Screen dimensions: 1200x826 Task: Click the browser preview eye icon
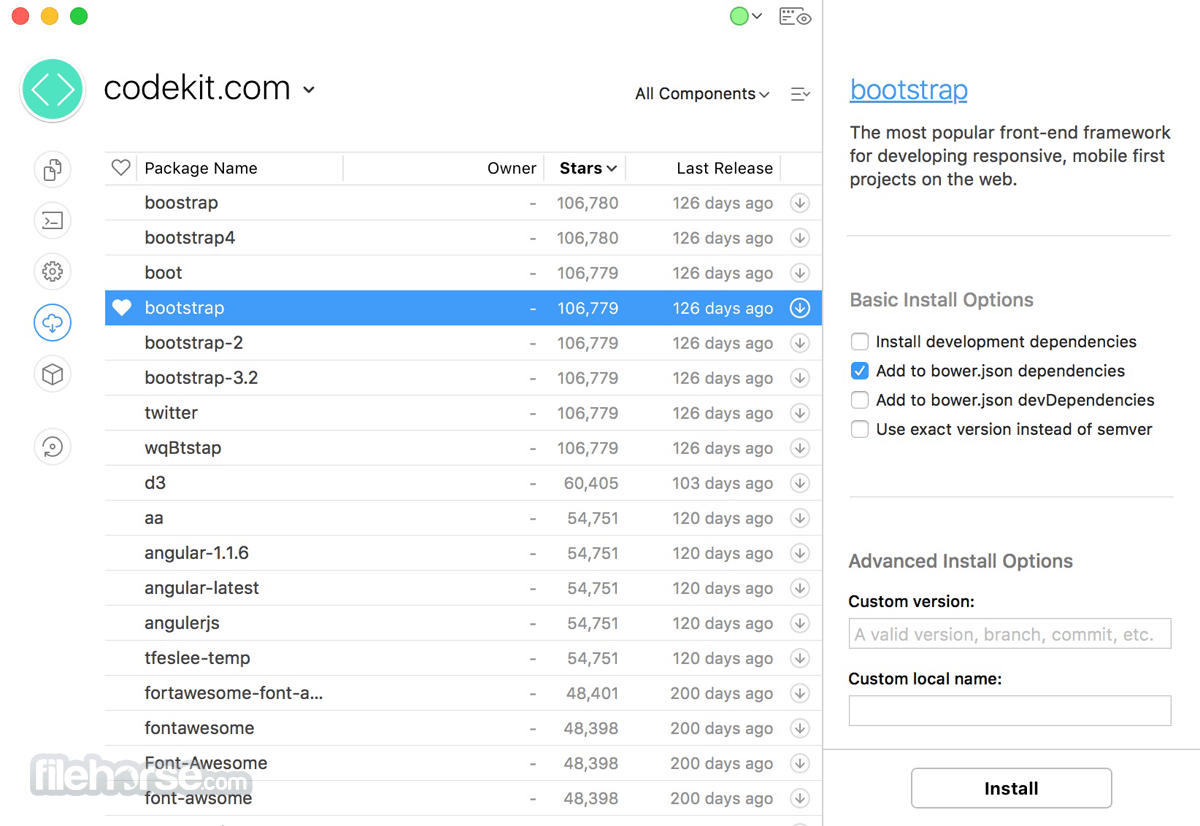(x=795, y=16)
